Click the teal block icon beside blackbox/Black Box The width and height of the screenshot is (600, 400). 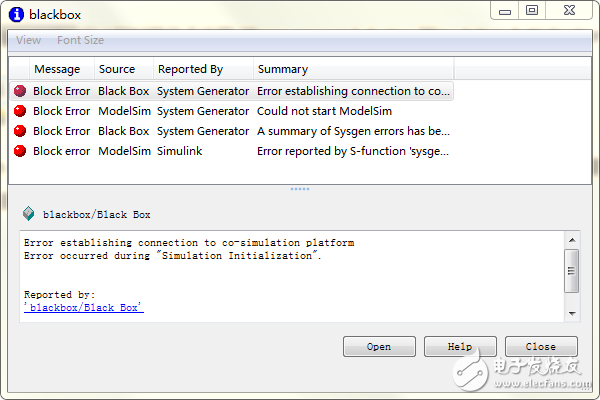(x=29, y=214)
